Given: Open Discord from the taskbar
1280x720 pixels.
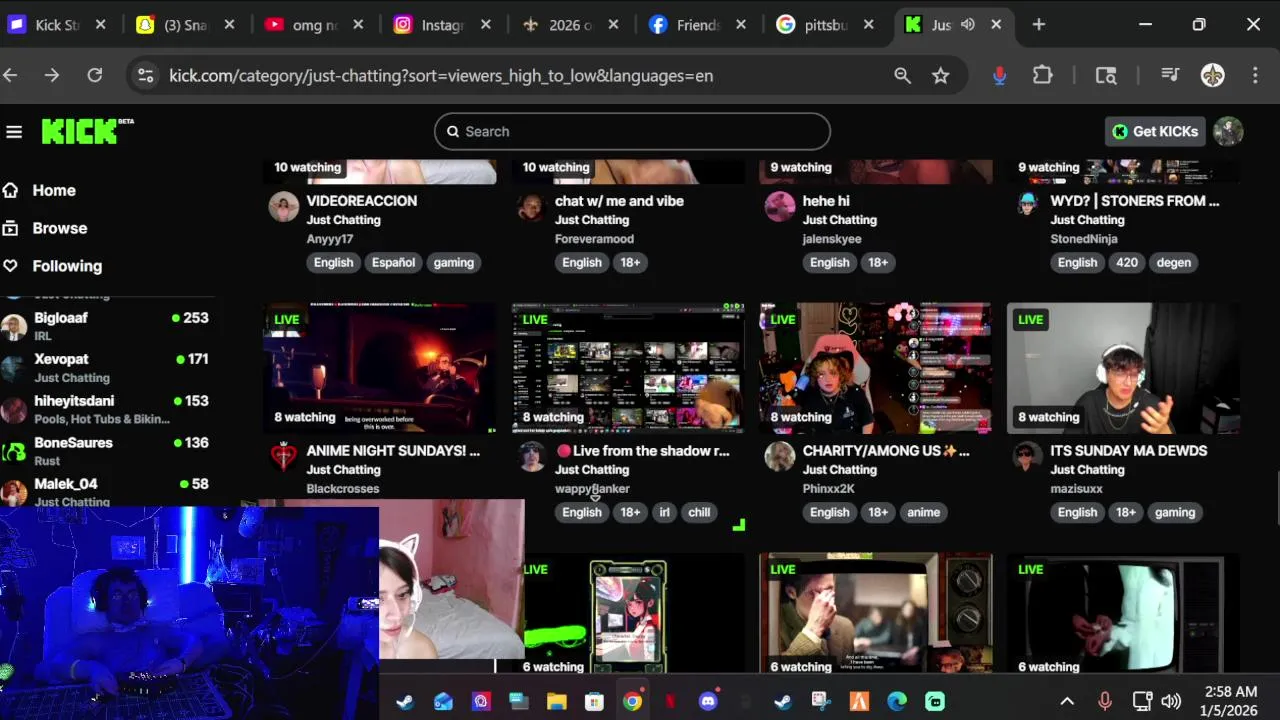Looking at the screenshot, I should click(x=708, y=701).
